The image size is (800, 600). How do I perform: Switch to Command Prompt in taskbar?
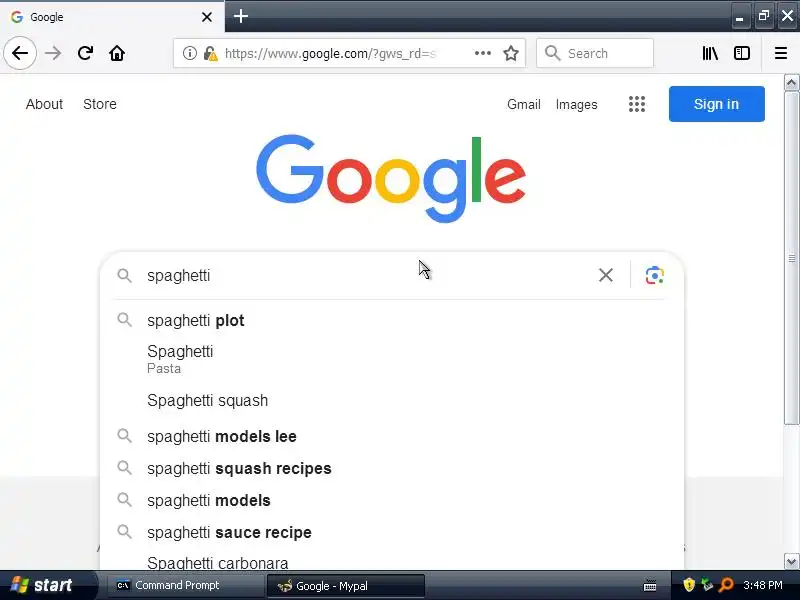pyautogui.click(x=185, y=585)
